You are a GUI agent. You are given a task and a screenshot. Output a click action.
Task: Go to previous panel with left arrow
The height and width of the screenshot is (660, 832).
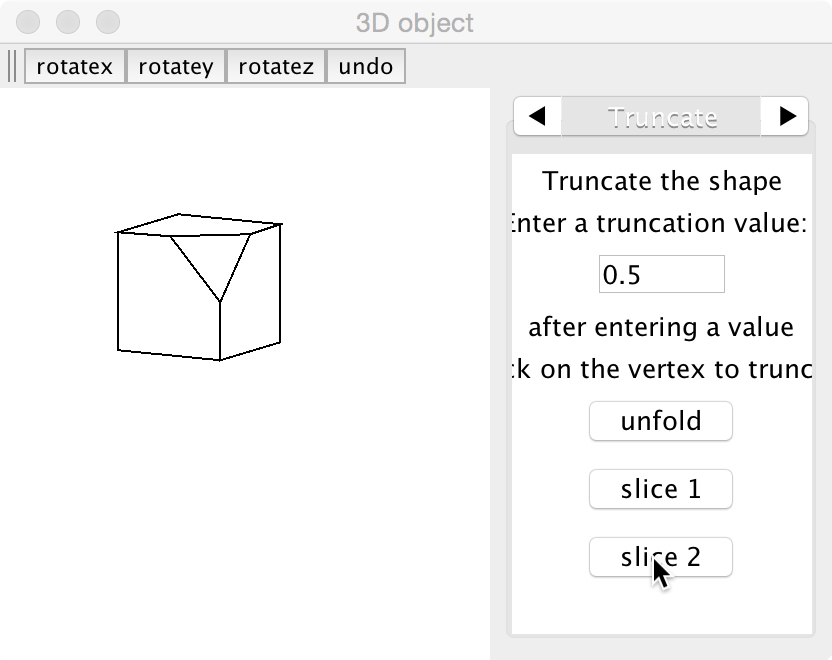point(537,117)
